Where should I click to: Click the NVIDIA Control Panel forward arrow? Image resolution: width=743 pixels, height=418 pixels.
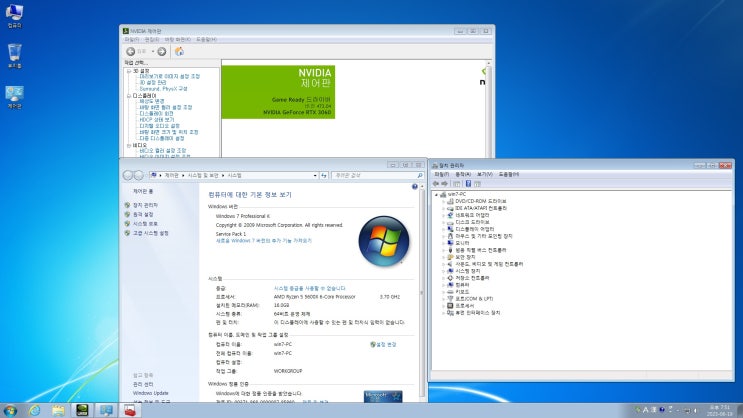point(162,51)
